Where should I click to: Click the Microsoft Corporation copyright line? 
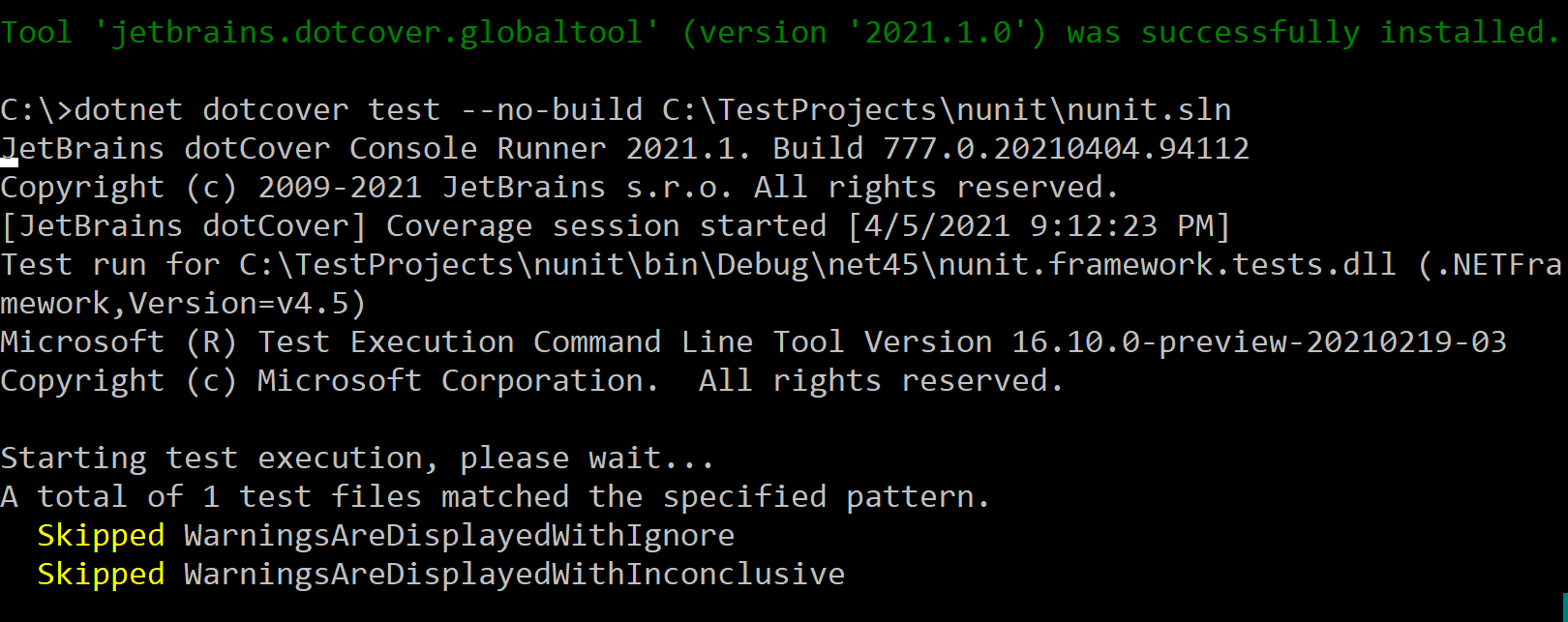pyautogui.click(x=530, y=380)
